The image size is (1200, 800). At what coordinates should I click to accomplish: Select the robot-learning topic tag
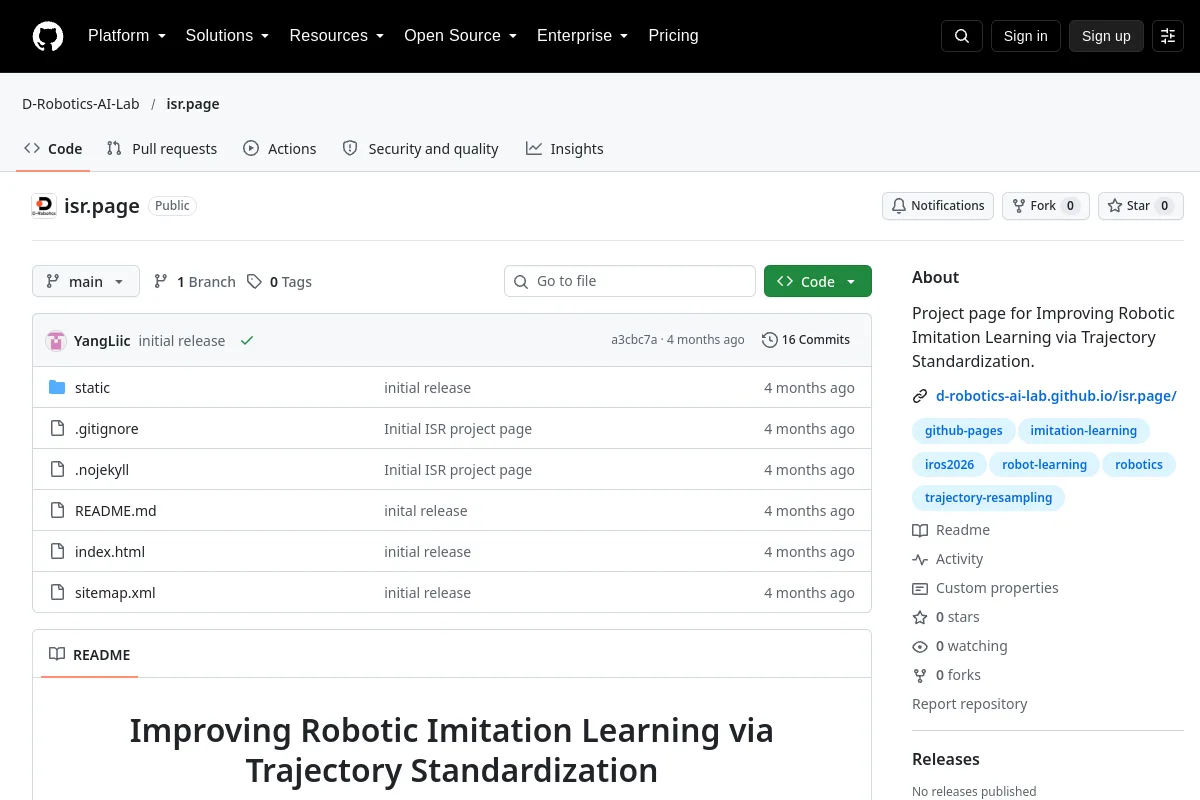point(1044,465)
